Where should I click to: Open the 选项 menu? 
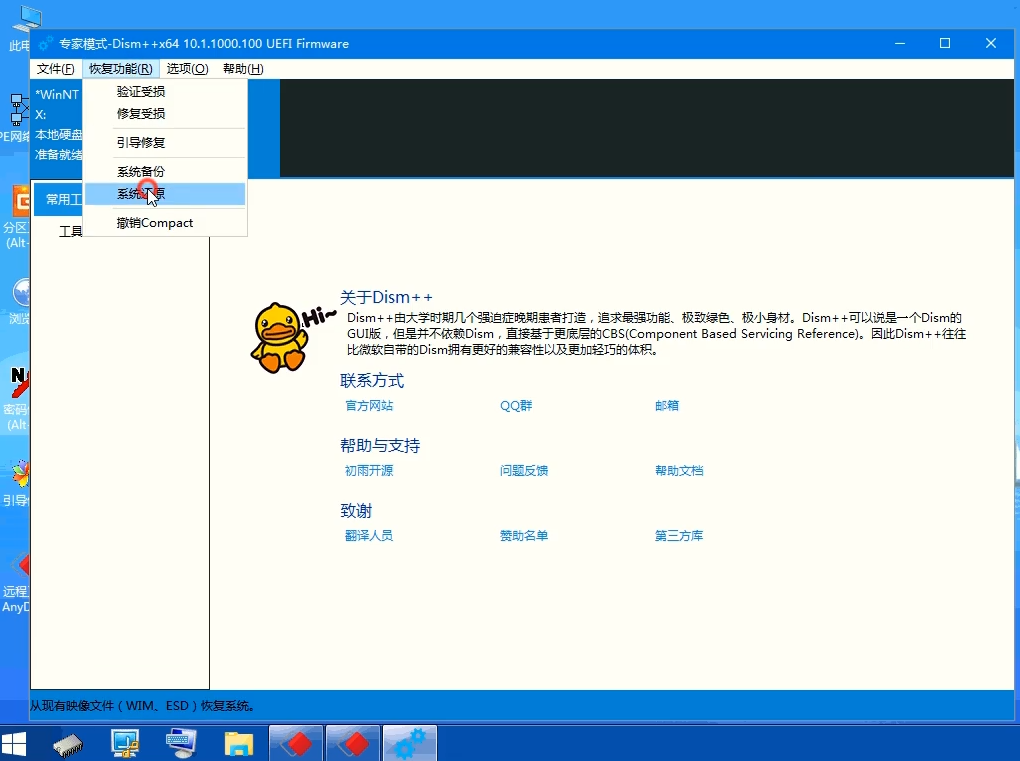pos(186,69)
